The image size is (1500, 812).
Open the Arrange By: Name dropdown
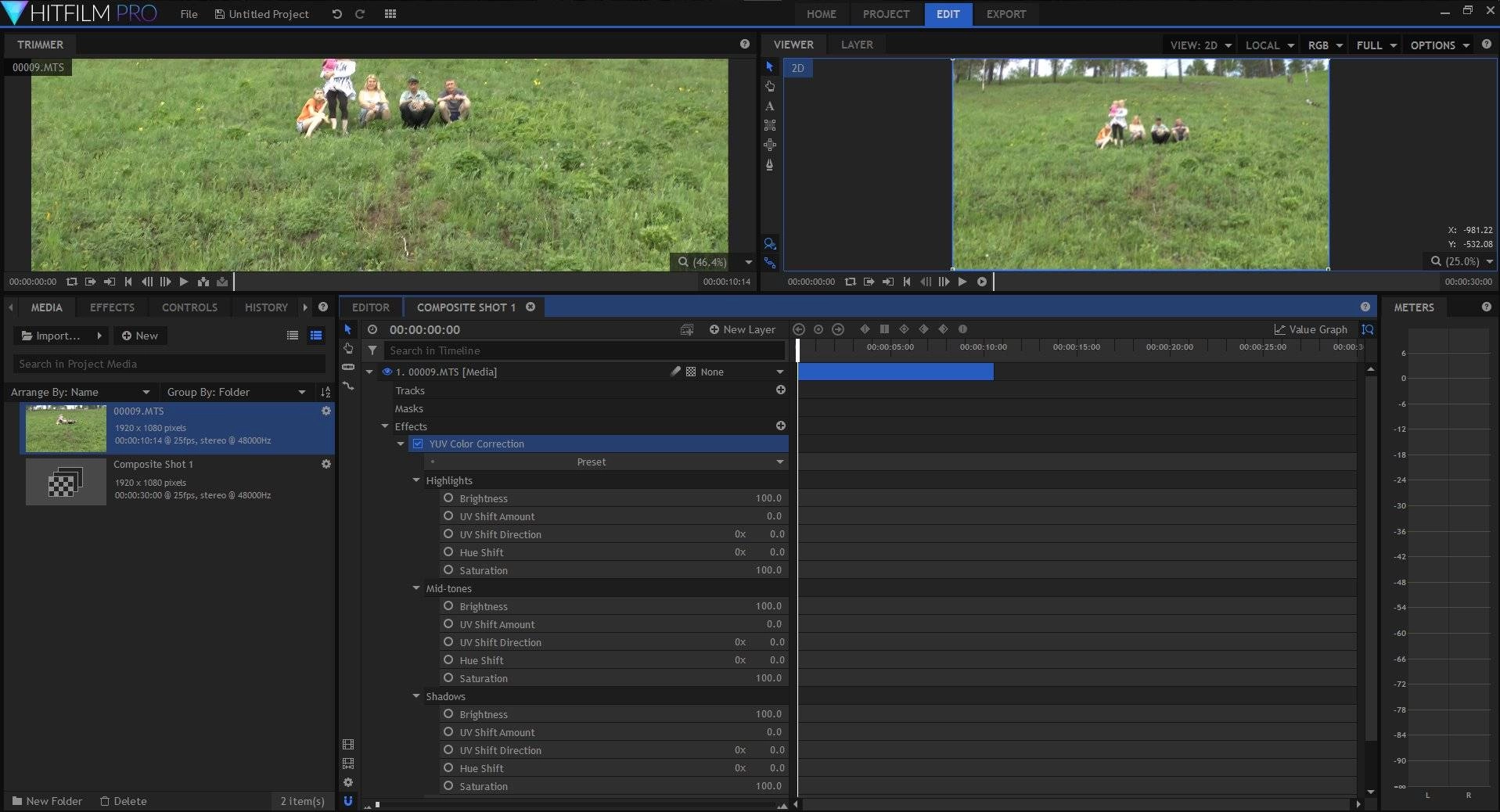(80, 392)
